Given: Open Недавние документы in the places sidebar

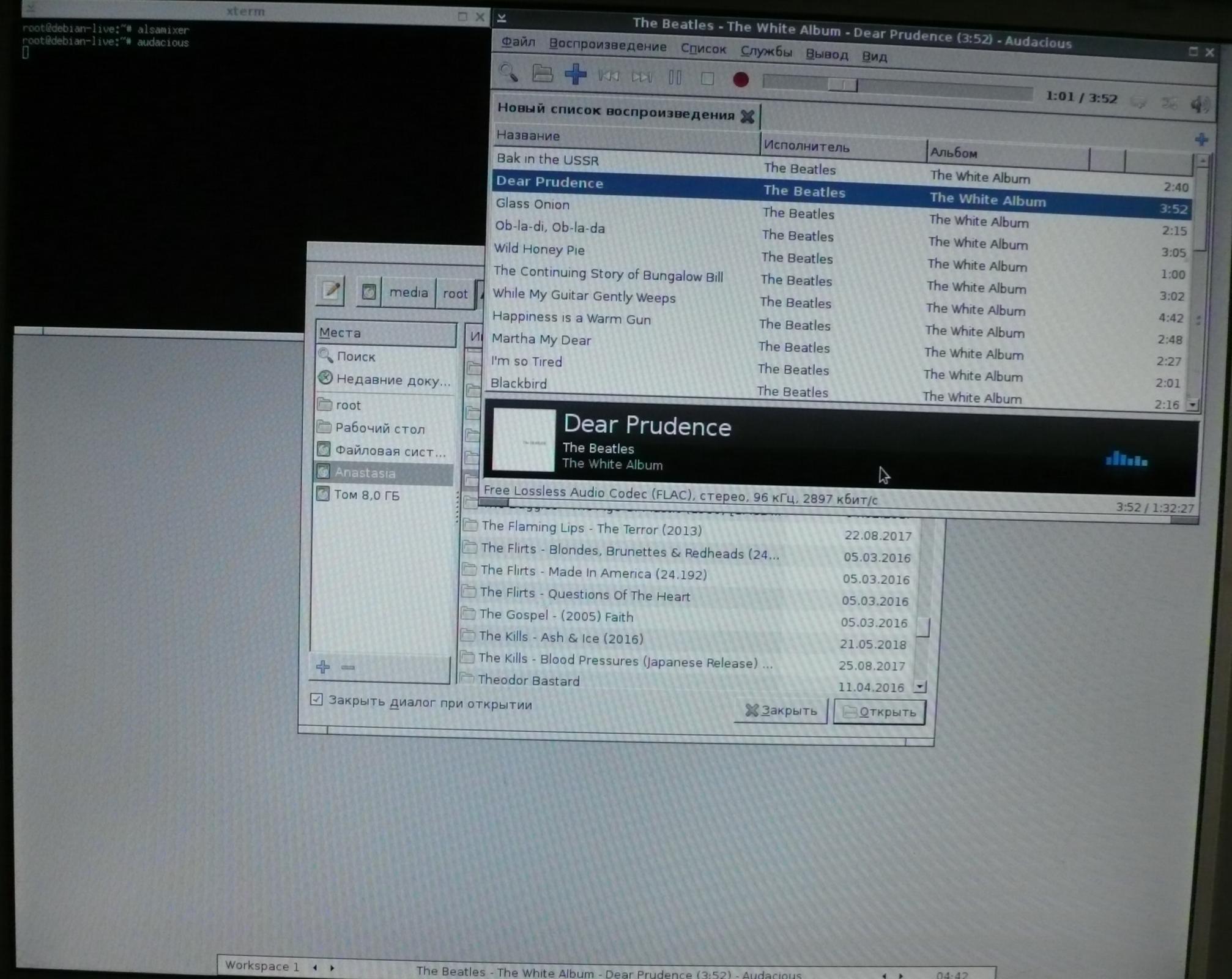Looking at the screenshot, I should coord(384,379).
